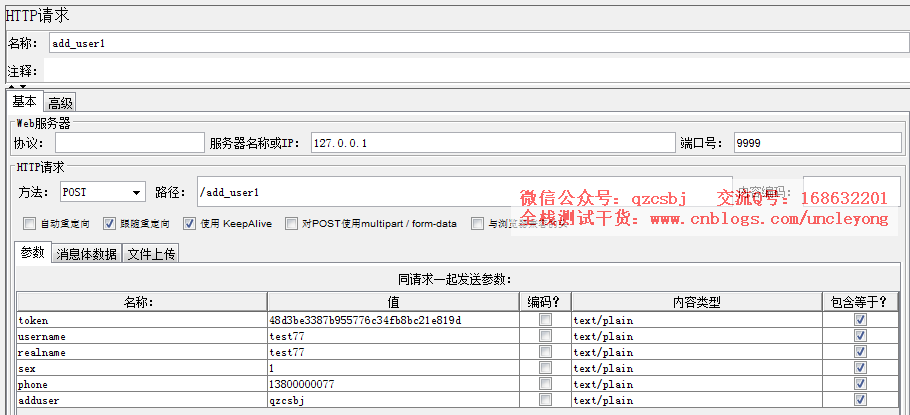Image resolution: width=910 pixels, height=415 pixels.
Task: Select the realname name cell
Action: pyautogui.click(x=142, y=352)
